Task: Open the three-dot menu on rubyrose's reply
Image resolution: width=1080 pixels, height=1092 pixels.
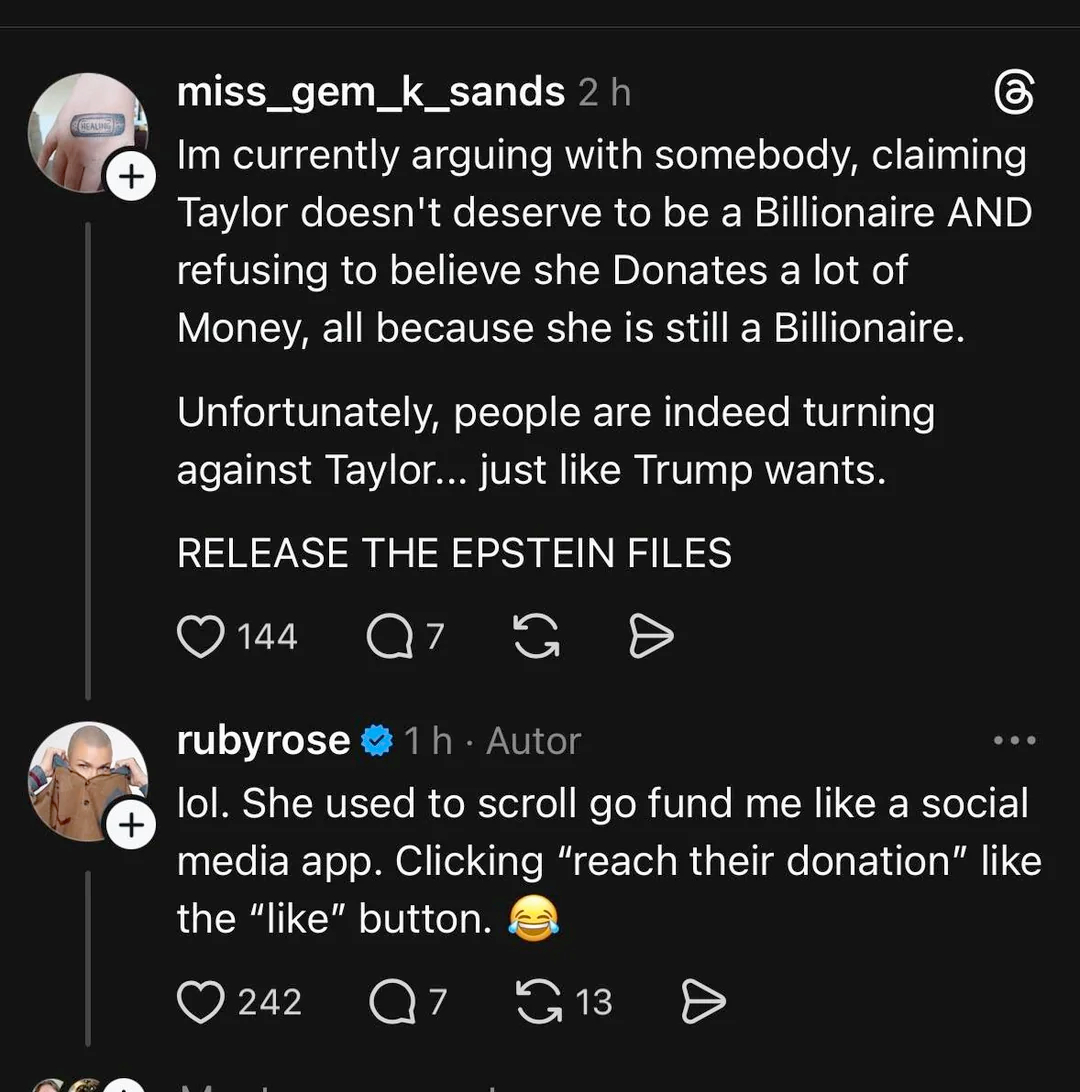Action: [x=1015, y=741]
